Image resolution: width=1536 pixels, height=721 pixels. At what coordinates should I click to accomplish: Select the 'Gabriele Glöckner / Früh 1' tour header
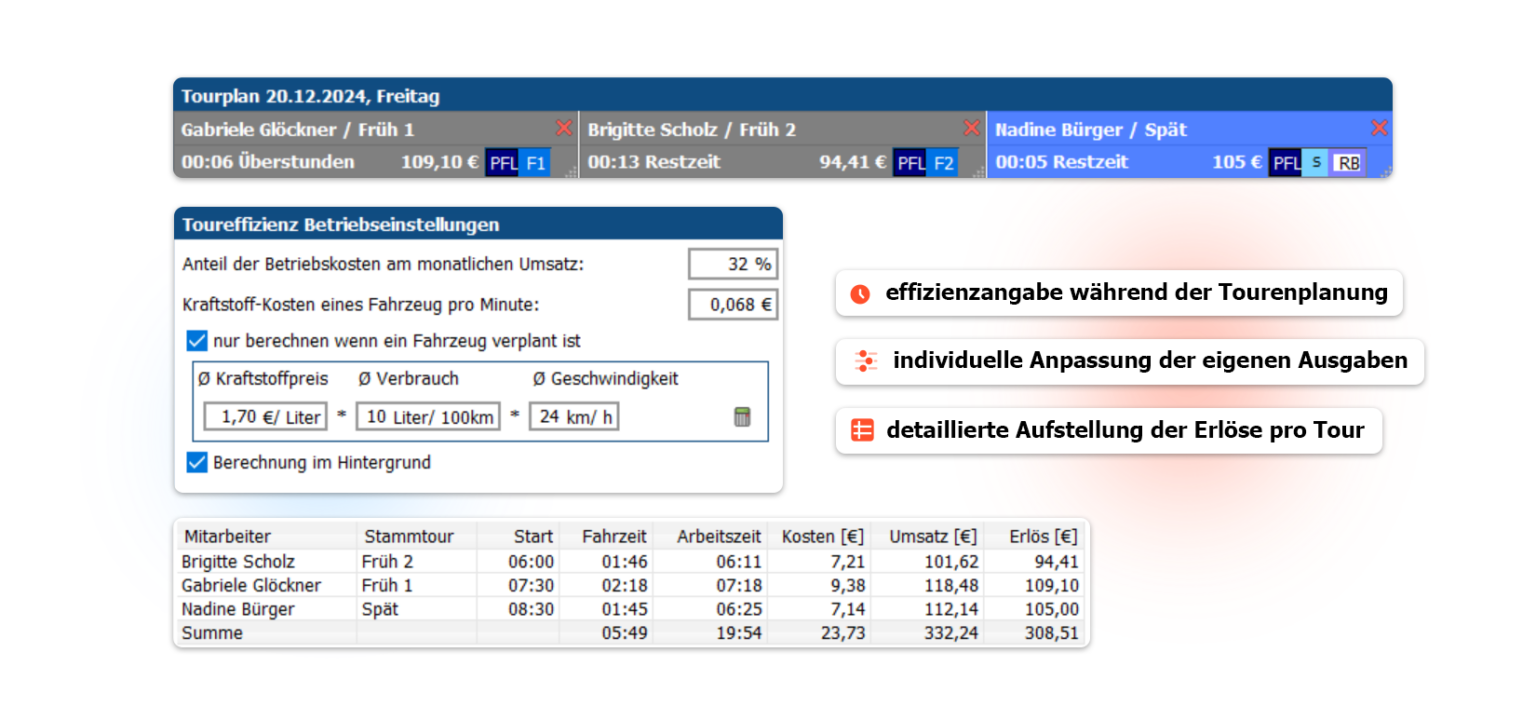pos(300,129)
